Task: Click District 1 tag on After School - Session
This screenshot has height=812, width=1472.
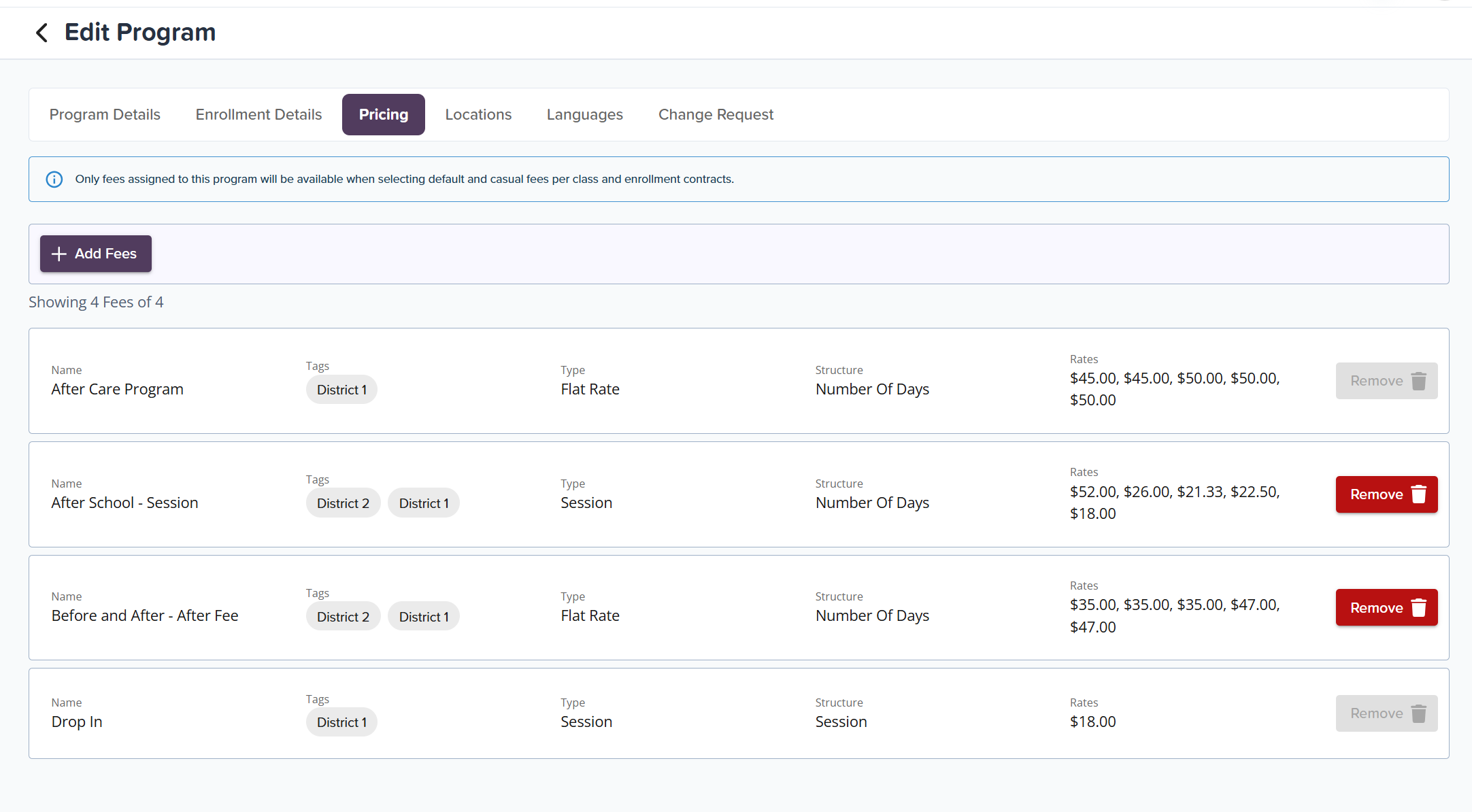Action: pyautogui.click(x=424, y=503)
